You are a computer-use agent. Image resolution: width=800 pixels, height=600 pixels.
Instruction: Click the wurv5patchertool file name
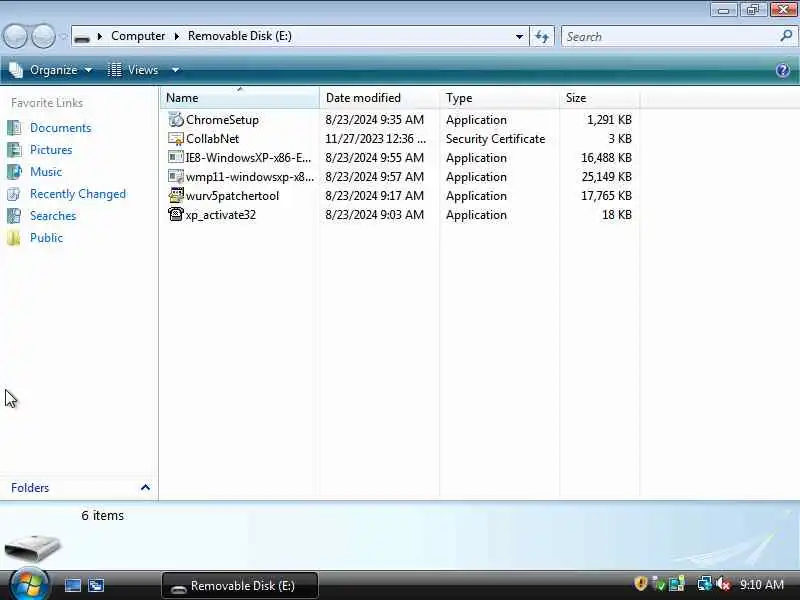click(232, 196)
